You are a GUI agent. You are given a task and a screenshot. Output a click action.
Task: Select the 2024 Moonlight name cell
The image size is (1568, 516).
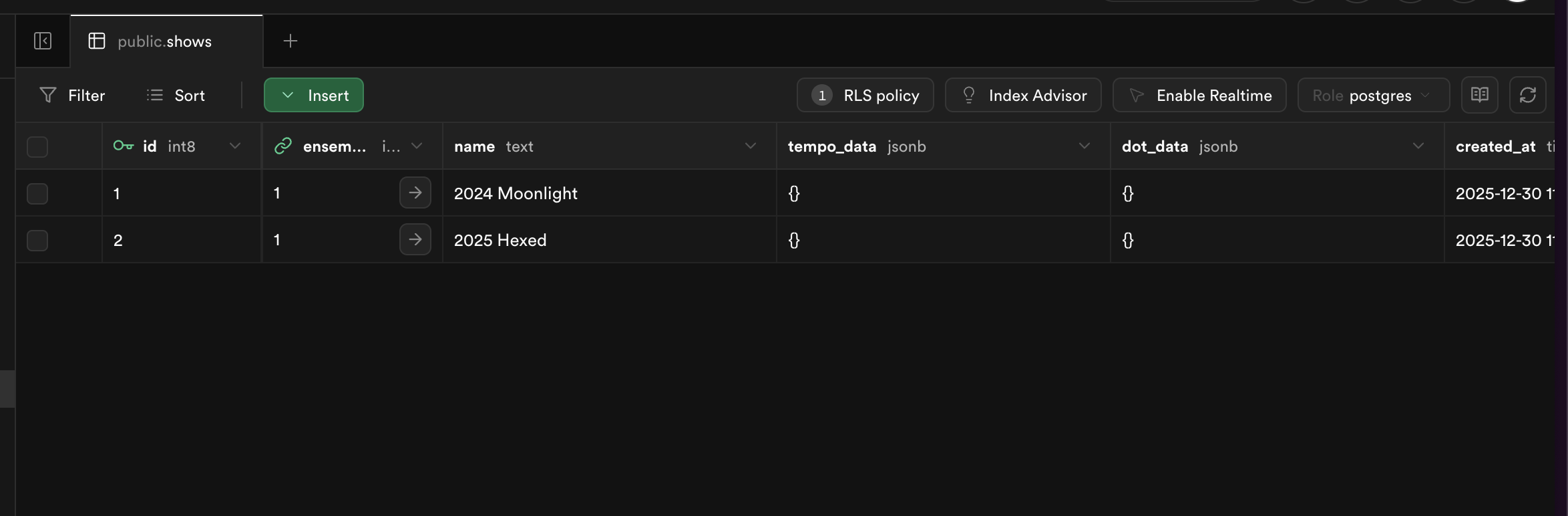pos(516,194)
